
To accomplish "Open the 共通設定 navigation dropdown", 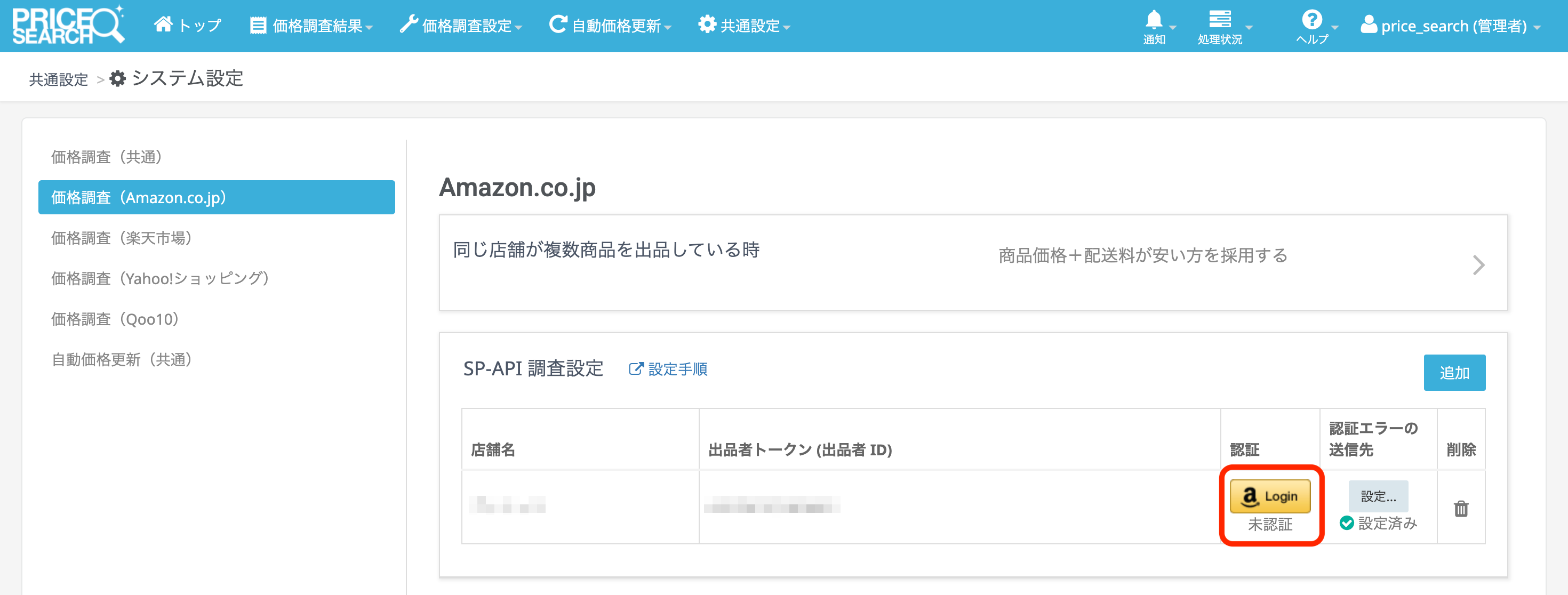I will point(744,26).
